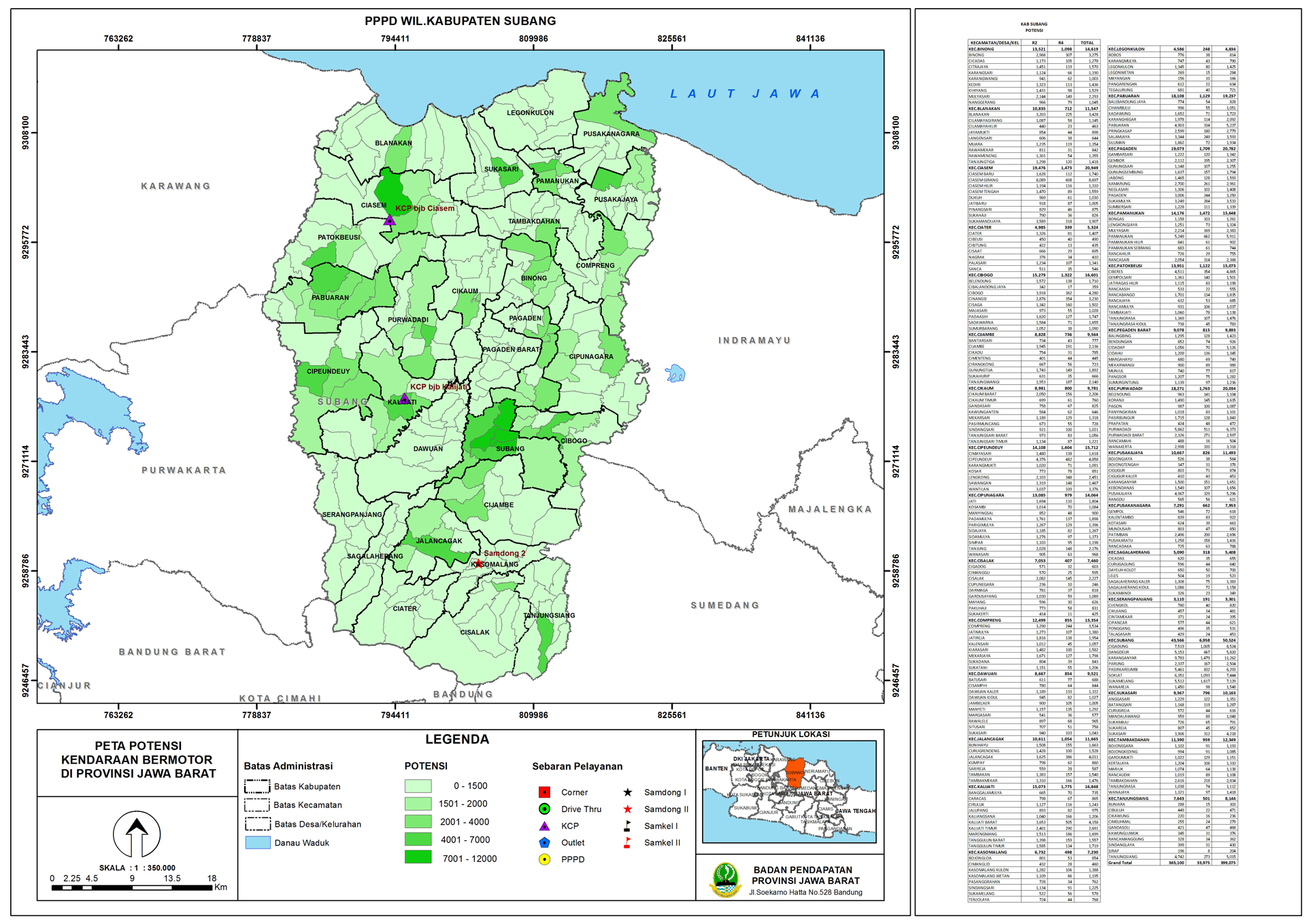Click the Samdong 2 red star marker
The height and width of the screenshot is (924, 1306).
(478, 564)
